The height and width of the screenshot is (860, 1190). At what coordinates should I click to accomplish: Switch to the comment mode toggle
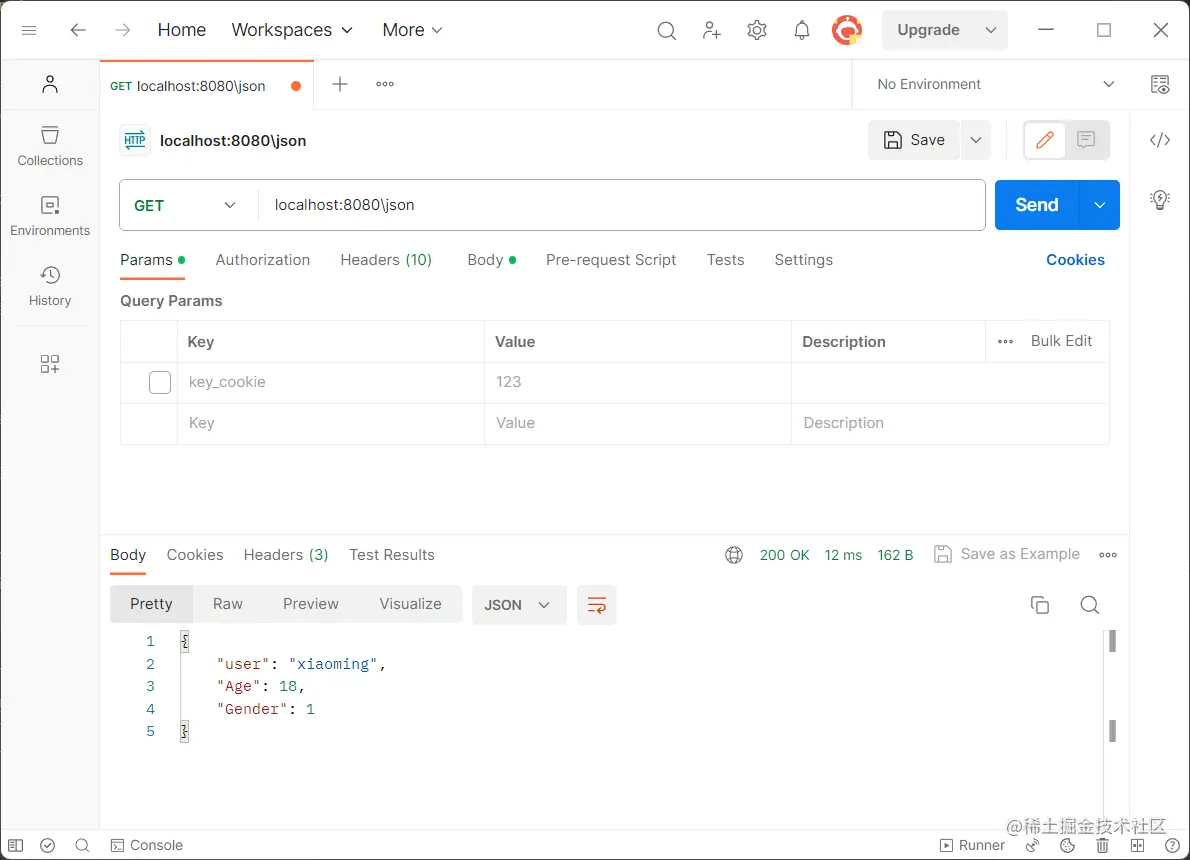click(x=1086, y=140)
